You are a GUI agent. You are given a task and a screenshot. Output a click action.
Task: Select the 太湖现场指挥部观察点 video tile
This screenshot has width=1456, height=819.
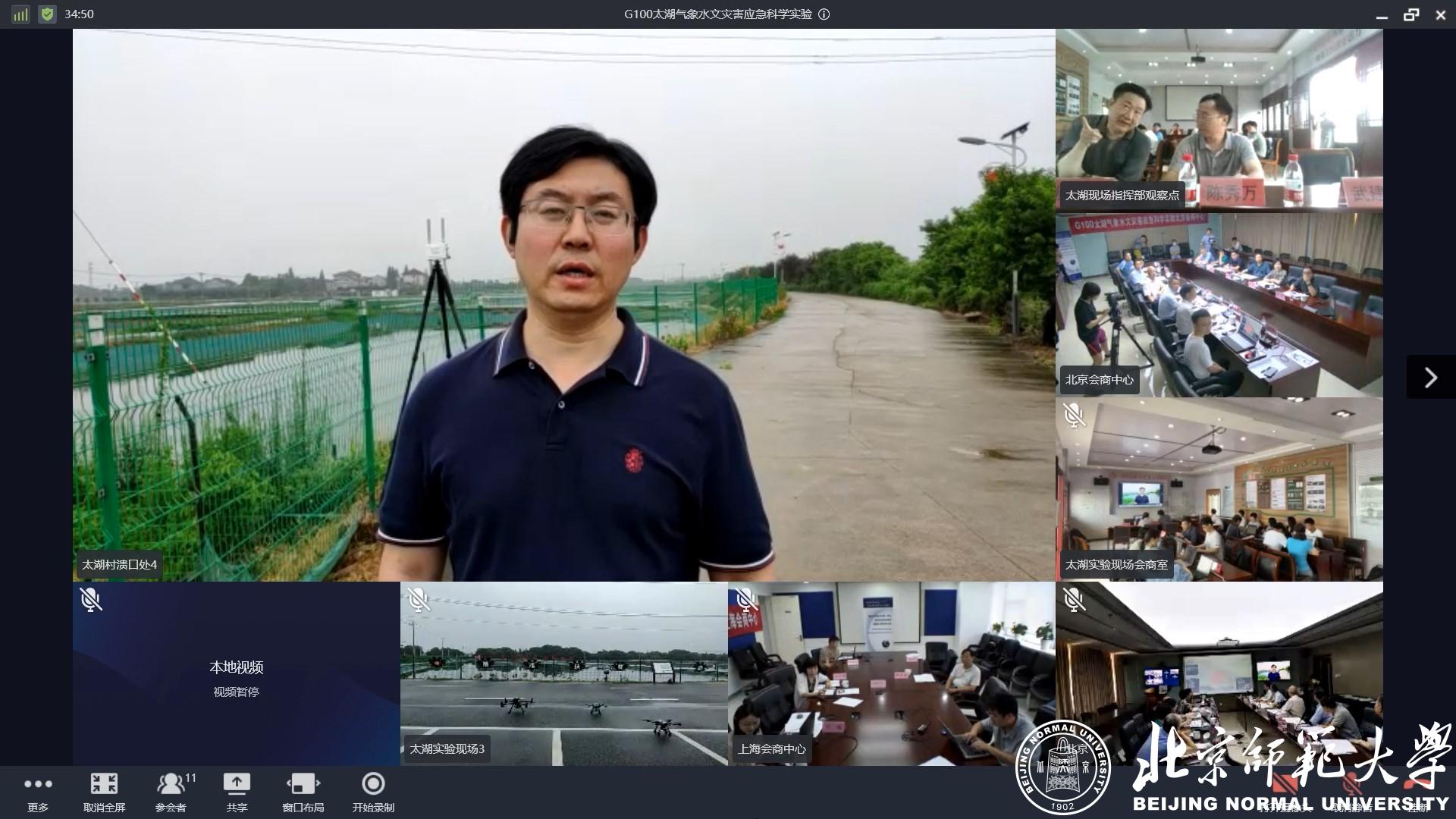1219,120
